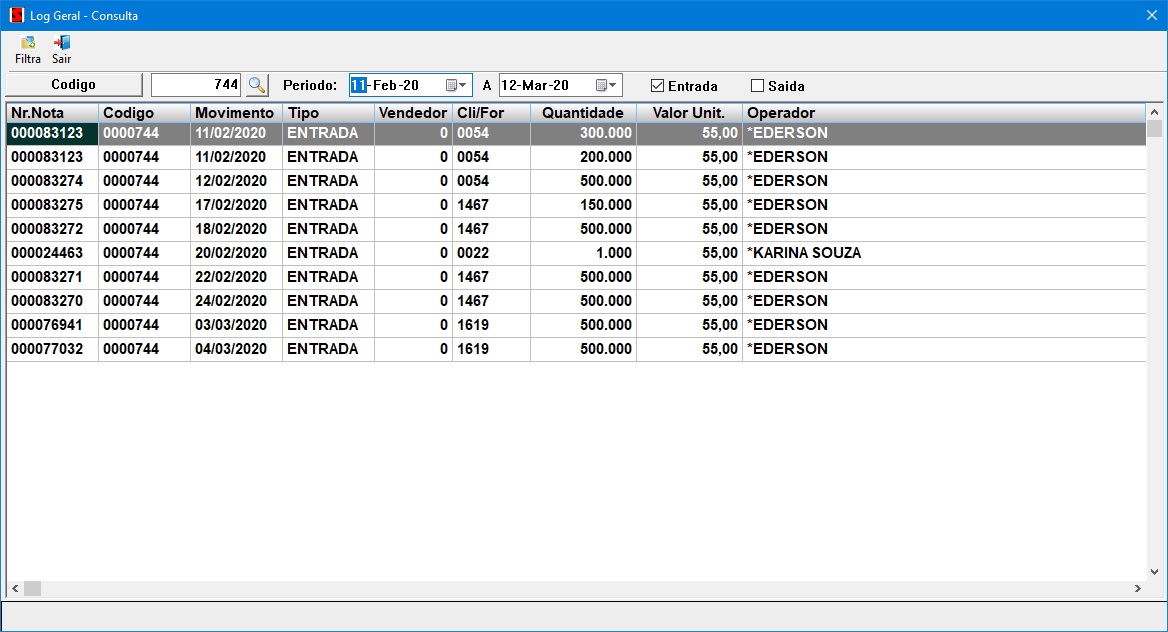
Task: Enable the Saida checkbox
Action: (x=757, y=86)
